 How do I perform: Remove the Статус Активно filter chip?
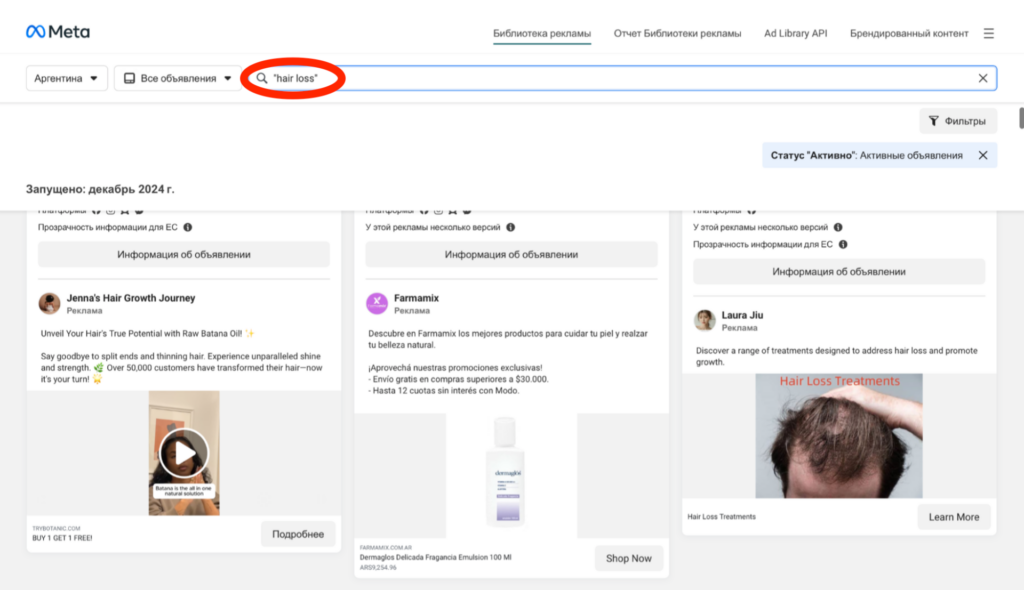pos(983,156)
